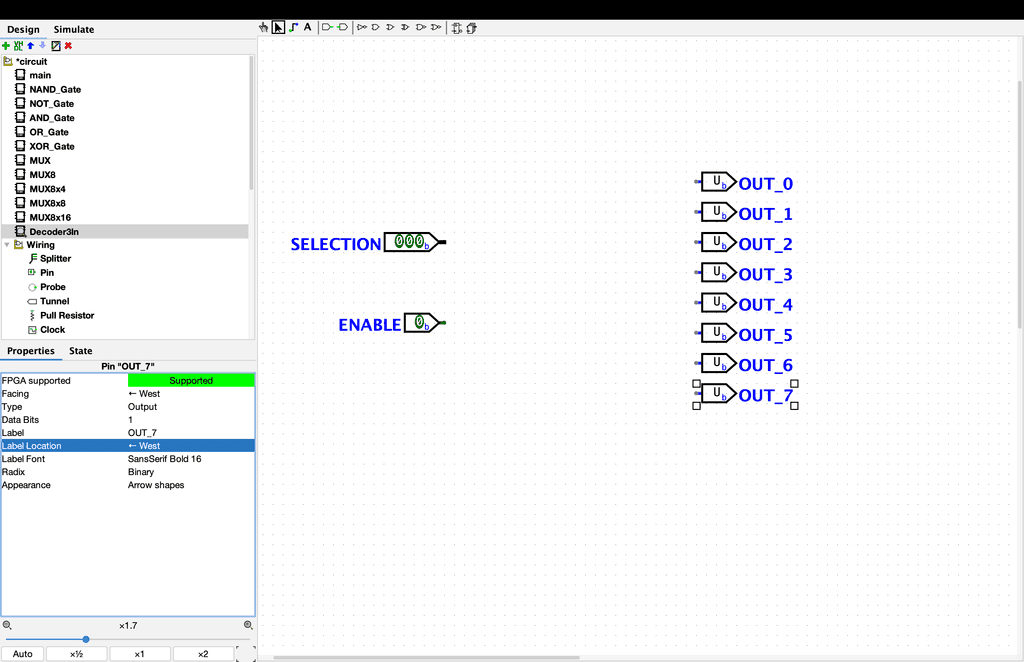The image size is (1024, 662).
Task: Click the green Add Circuit plus icon
Action: click(x=6, y=46)
